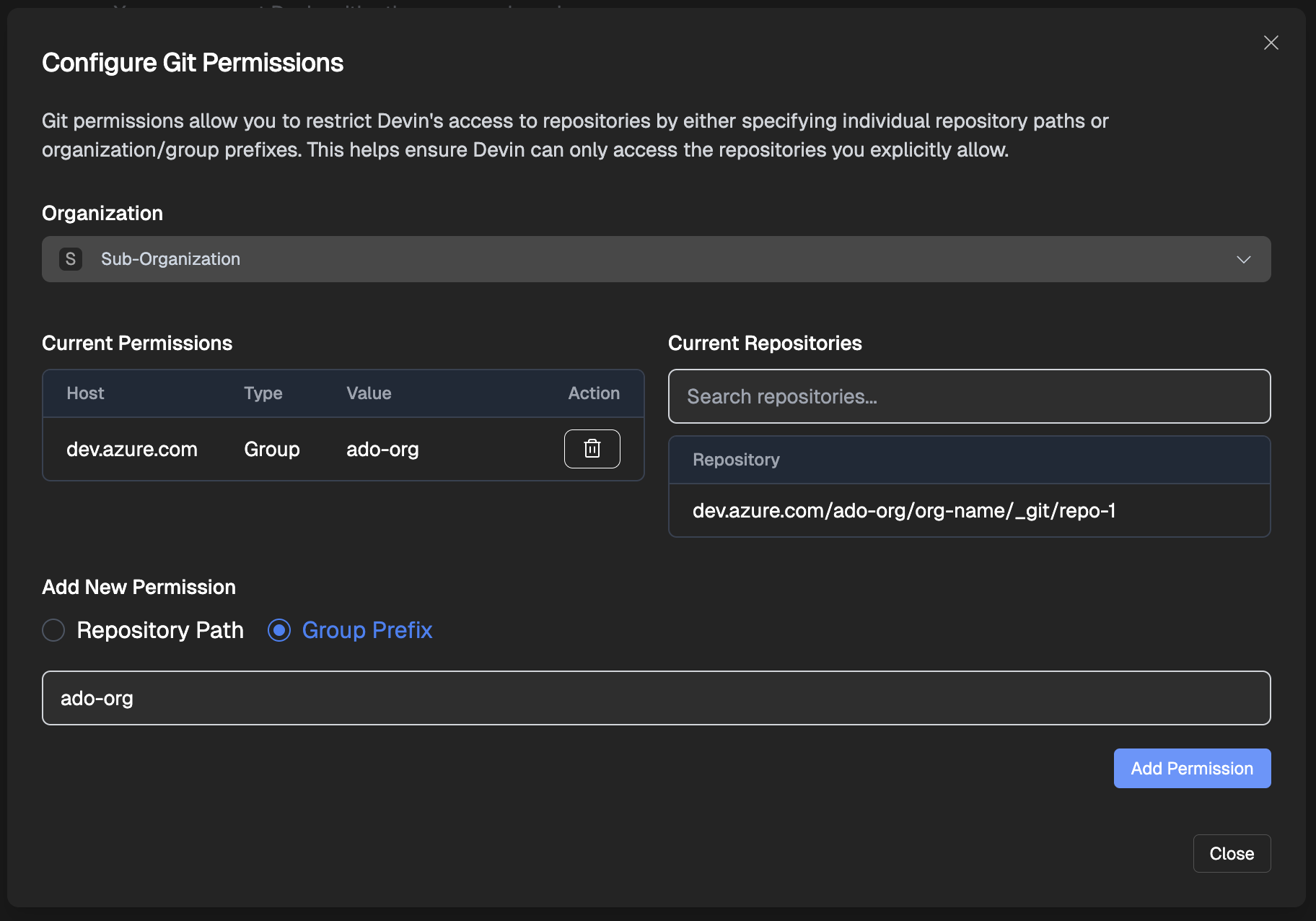Select the Group Prefix radio option
The width and height of the screenshot is (1316, 921).
(x=279, y=630)
